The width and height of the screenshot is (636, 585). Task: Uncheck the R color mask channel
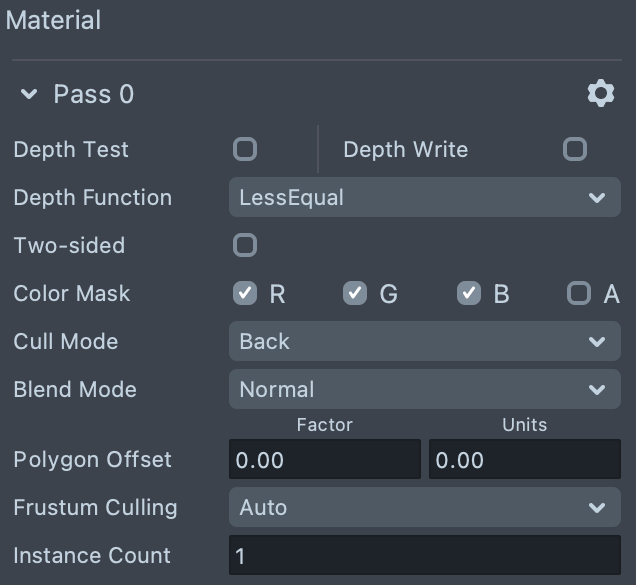(x=245, y=293)
